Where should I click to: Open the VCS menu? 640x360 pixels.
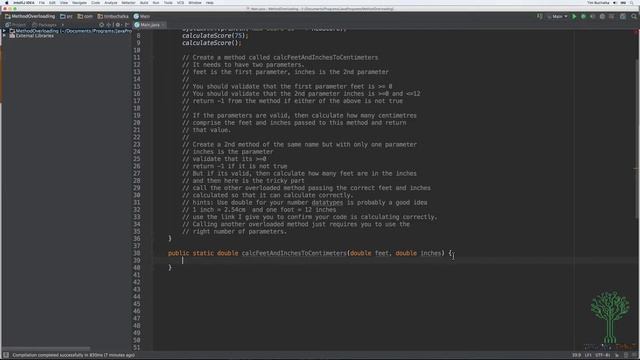click(x=180, y=2)
